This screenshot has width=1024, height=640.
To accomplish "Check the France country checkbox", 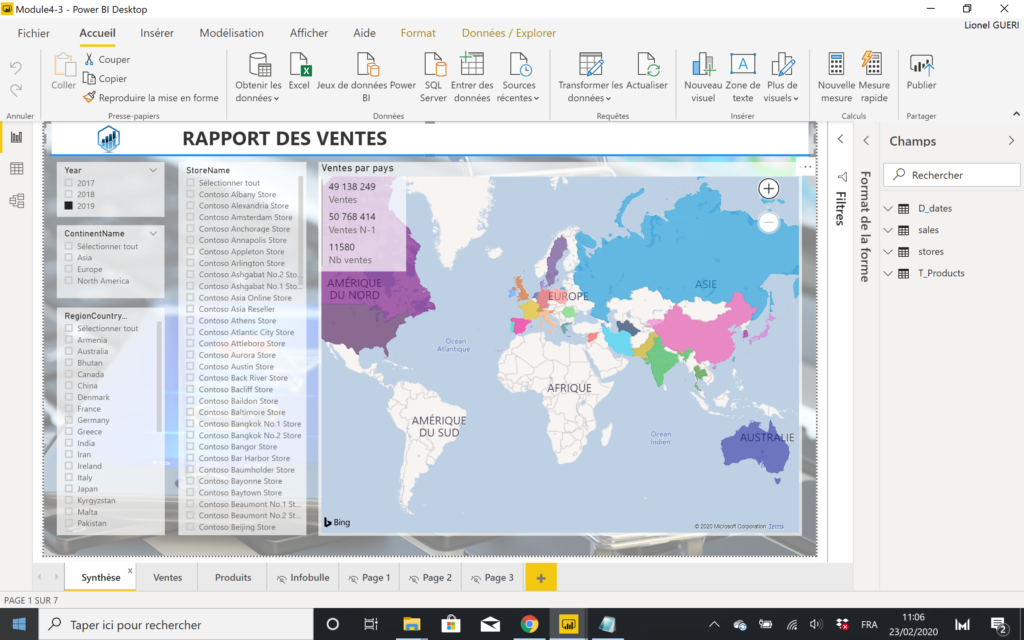I will click(x=69, y=408).
